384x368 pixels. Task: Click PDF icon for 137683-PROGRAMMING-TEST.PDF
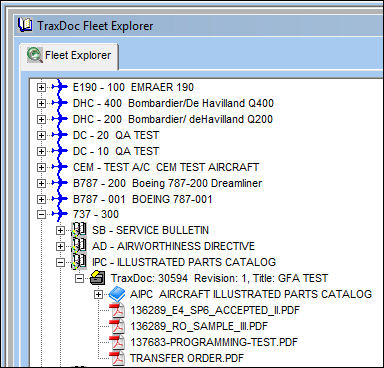(117, 342)
